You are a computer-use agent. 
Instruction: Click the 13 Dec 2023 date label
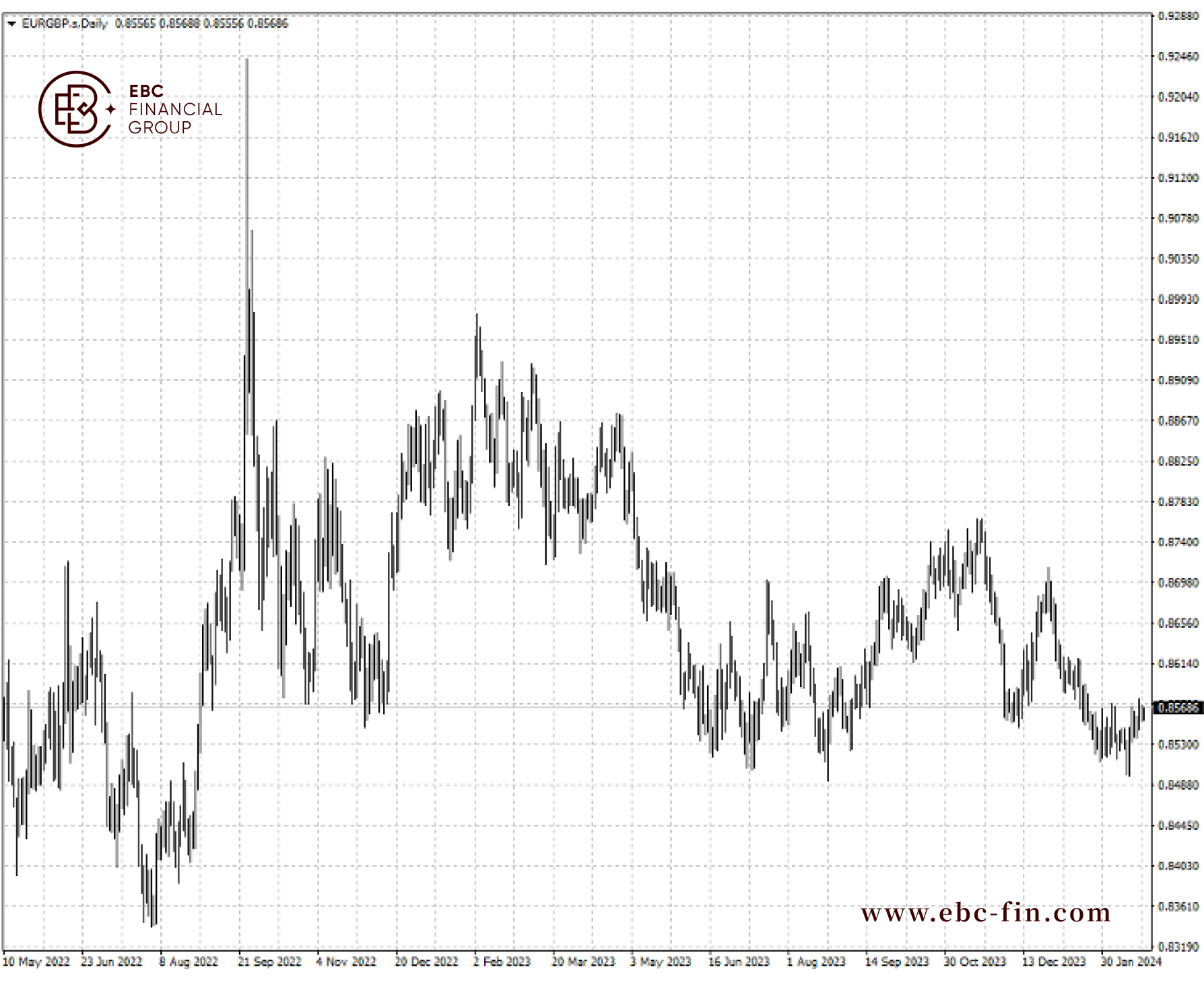click(x=1054, y=962)
